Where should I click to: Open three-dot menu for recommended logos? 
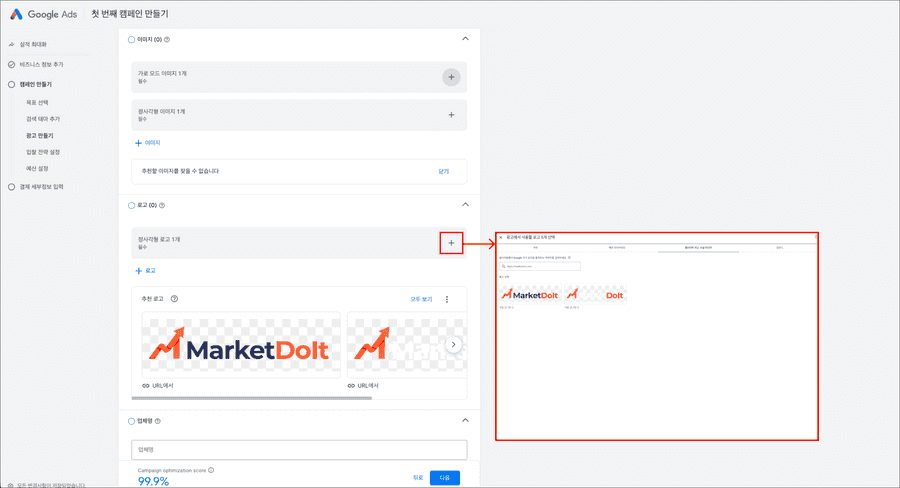(447, 299)
